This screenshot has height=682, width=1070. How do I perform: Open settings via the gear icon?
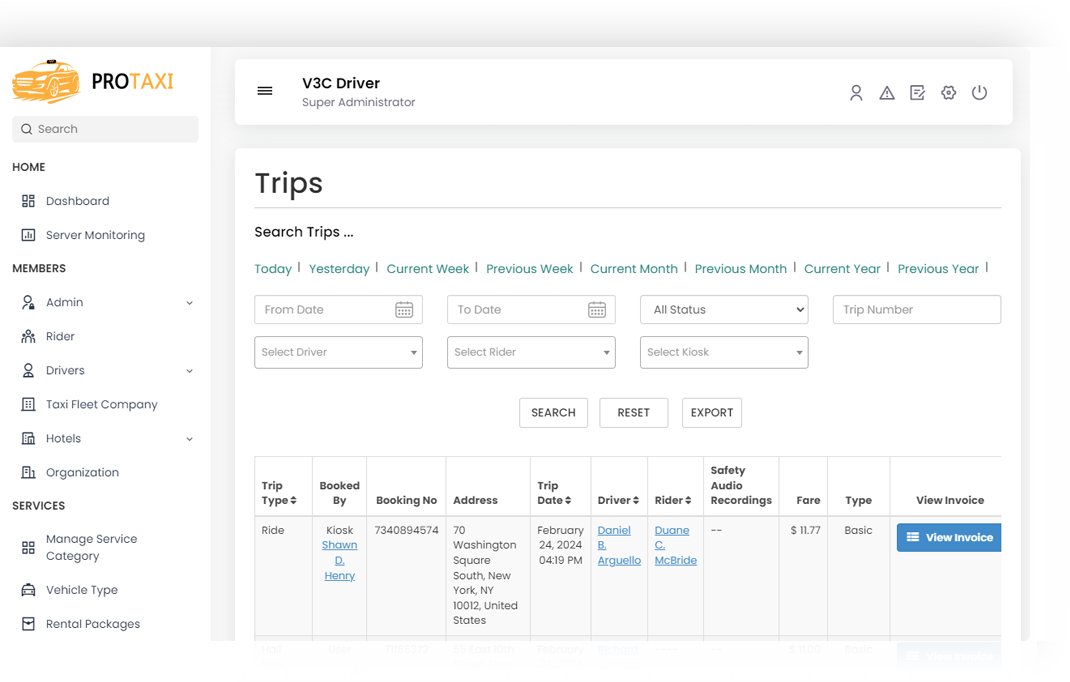click(x=948, y=92)
